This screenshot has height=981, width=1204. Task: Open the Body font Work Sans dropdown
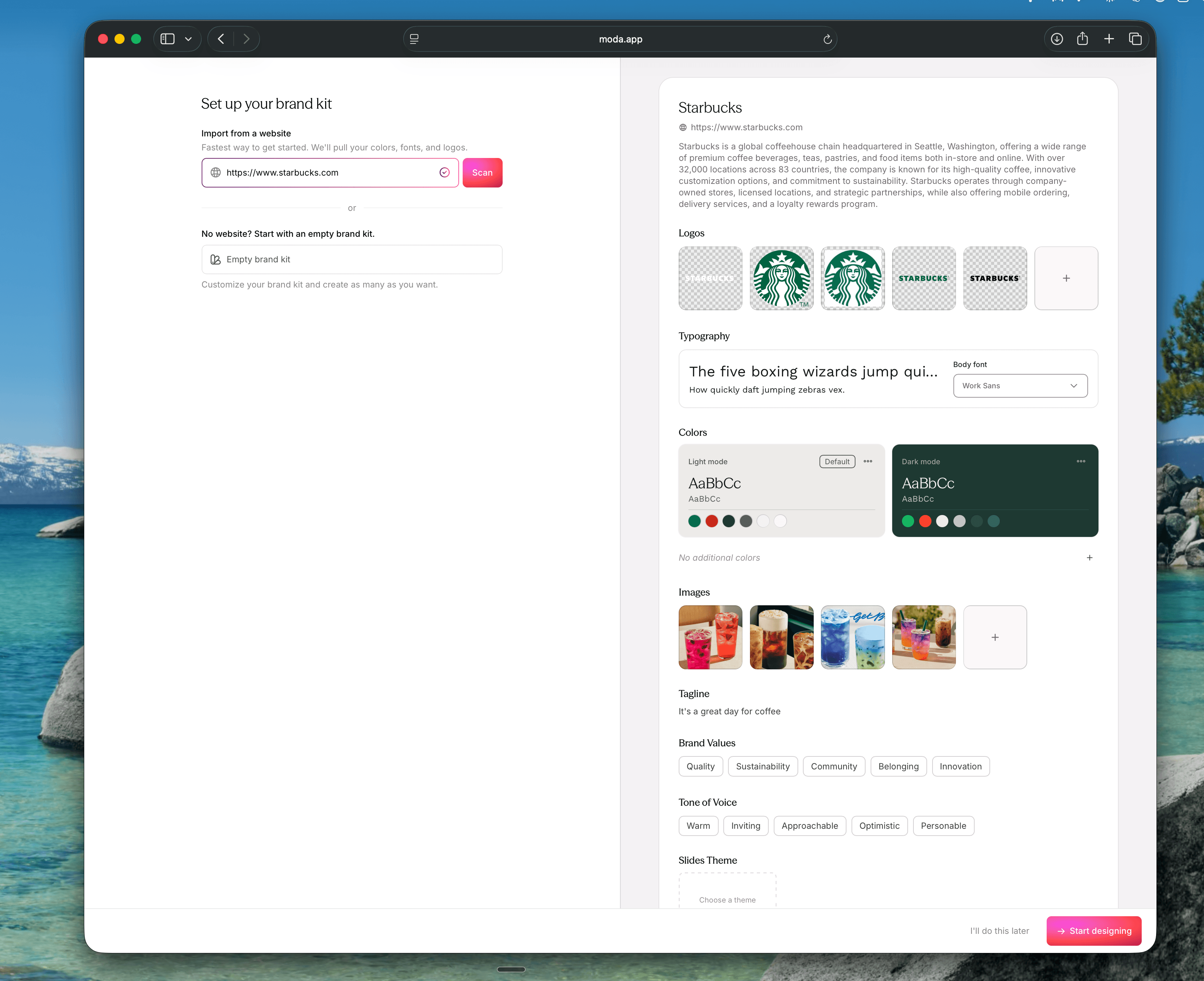(1020, 385)
